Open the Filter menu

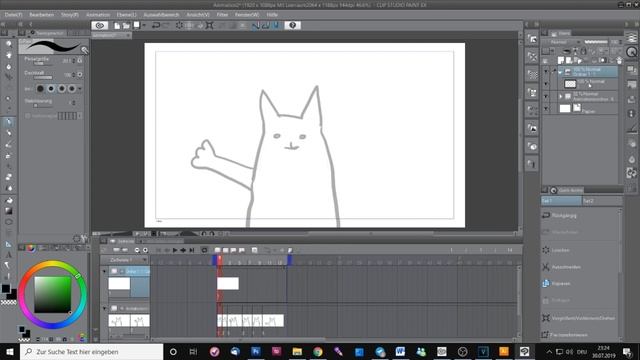click(222, 15)
